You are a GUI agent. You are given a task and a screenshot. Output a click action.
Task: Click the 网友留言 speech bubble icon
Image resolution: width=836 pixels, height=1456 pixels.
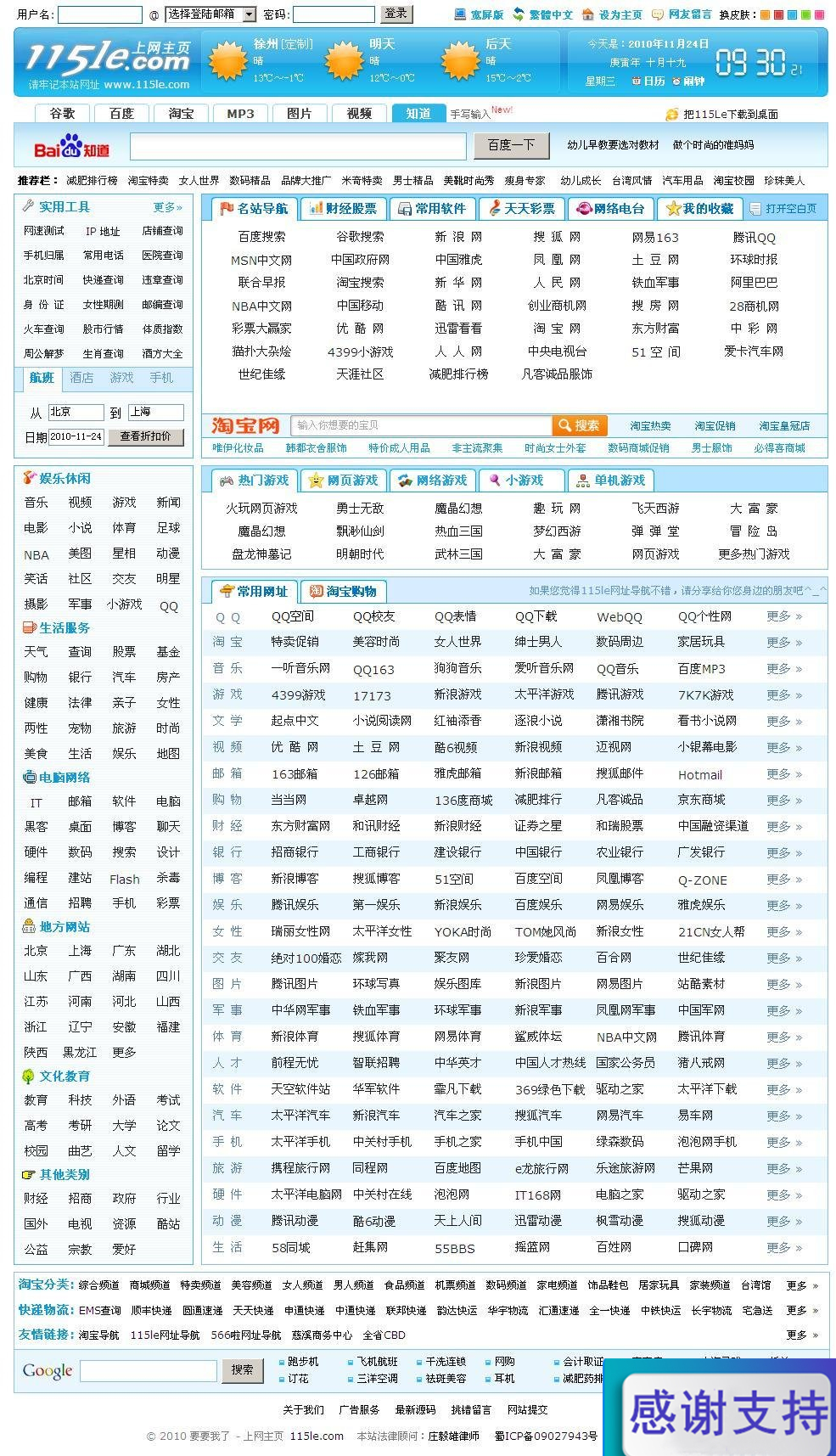pyautogui.click(x=657, y=14)
